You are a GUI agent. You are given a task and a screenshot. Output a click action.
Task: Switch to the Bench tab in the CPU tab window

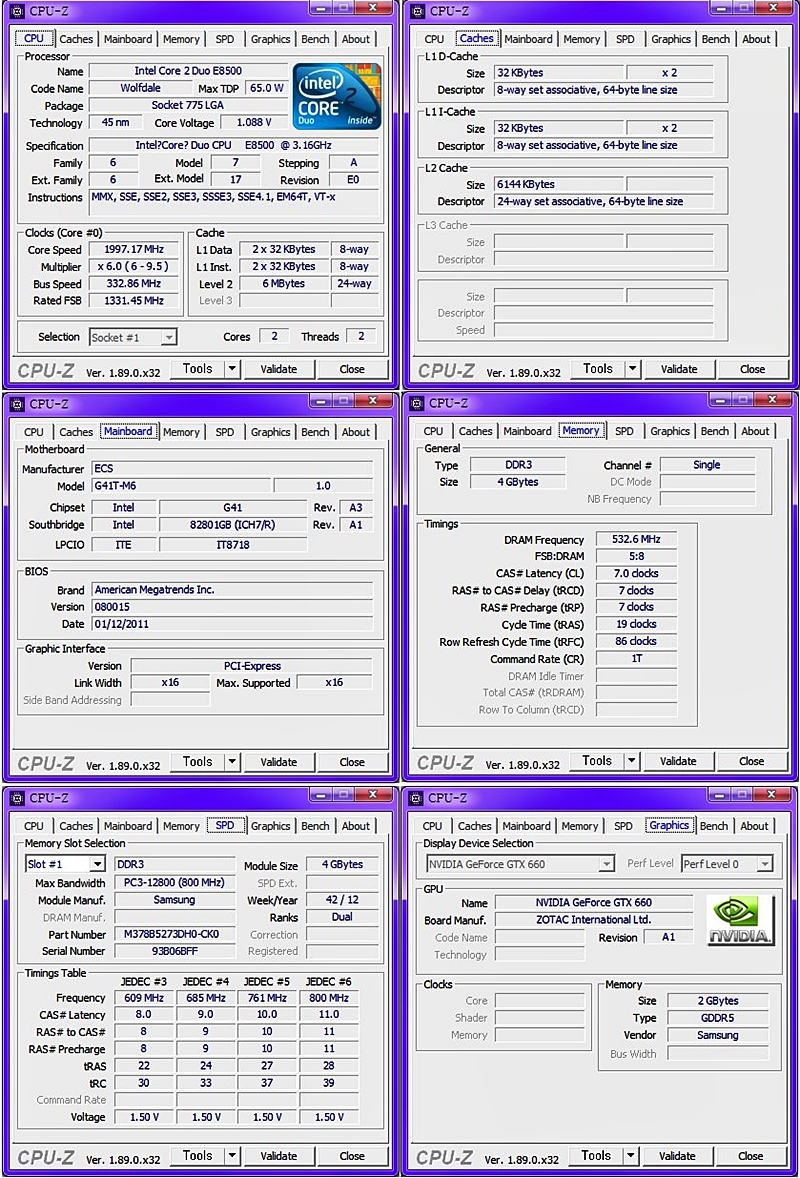coord(315,39)
